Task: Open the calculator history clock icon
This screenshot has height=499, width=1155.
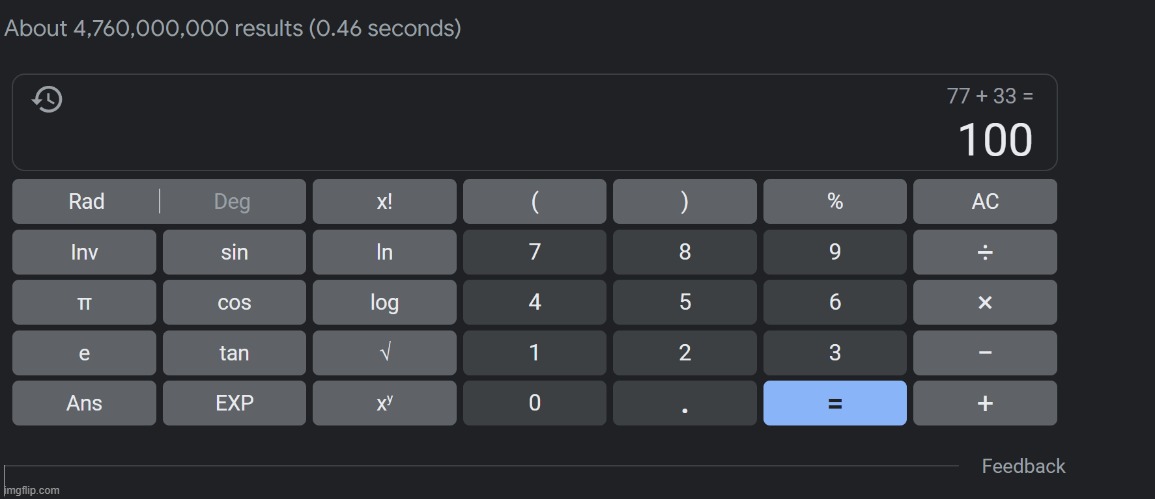Action: (x=47, y=100)
